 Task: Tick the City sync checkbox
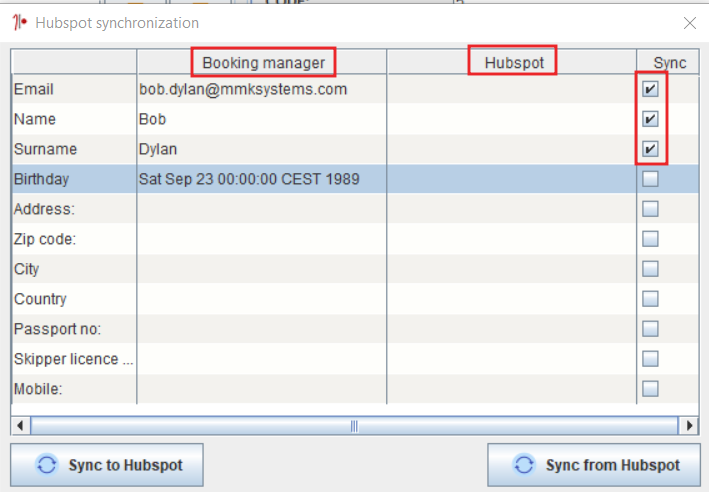pyautogui.click(x=650, y=269)
